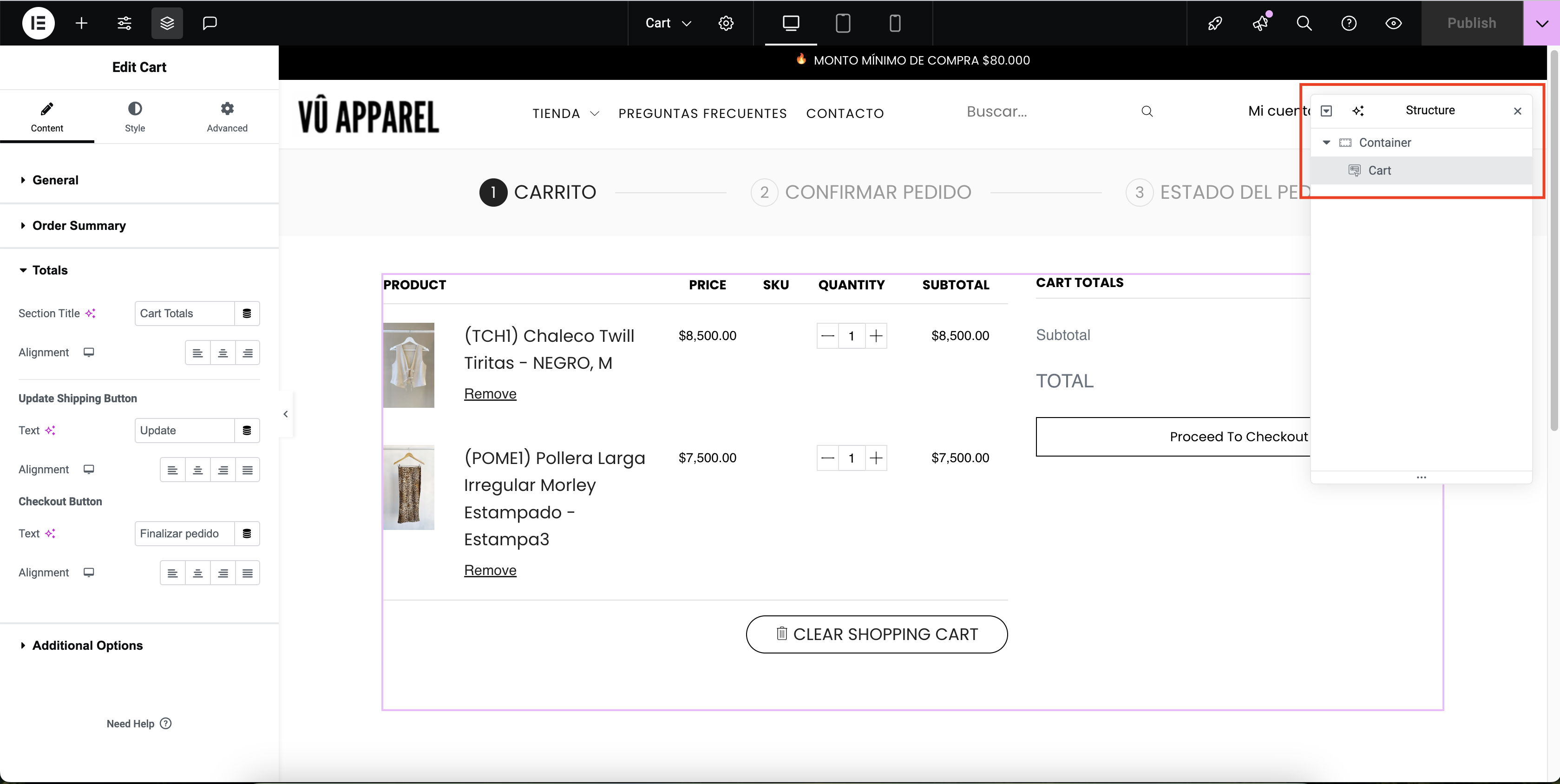Open dynamic tags for Update text
This screenshot has height=784, width=1560.
pyautogui.click(x=247, y=431)
